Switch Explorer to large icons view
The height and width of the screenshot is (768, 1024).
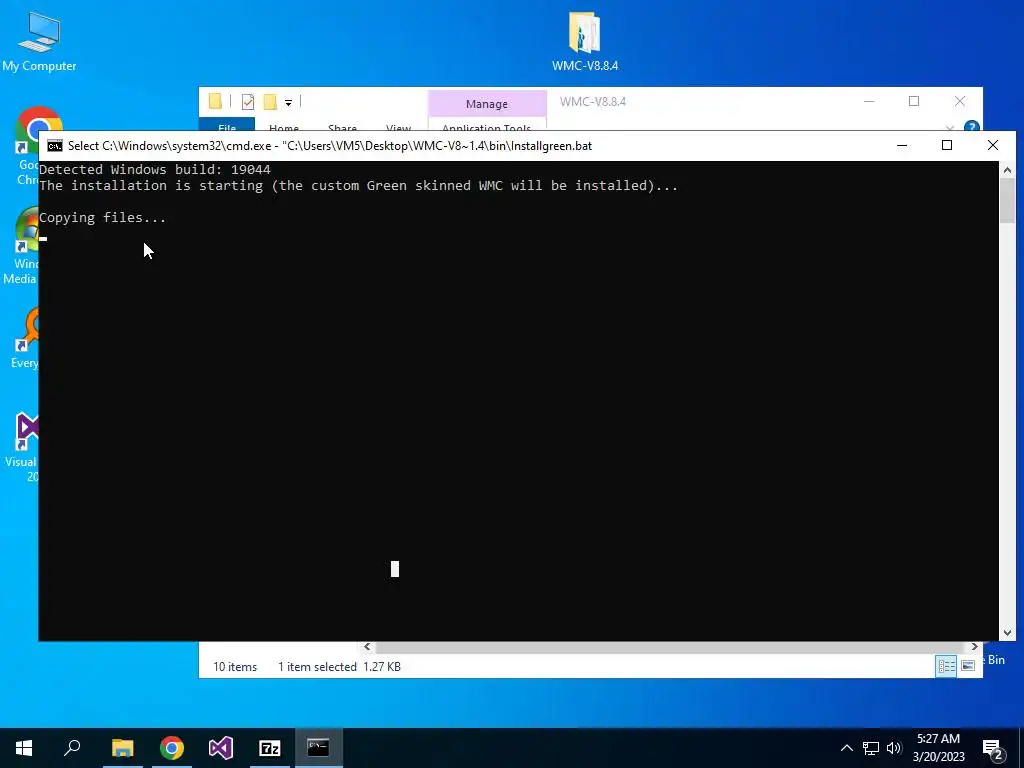click(968, 665)
